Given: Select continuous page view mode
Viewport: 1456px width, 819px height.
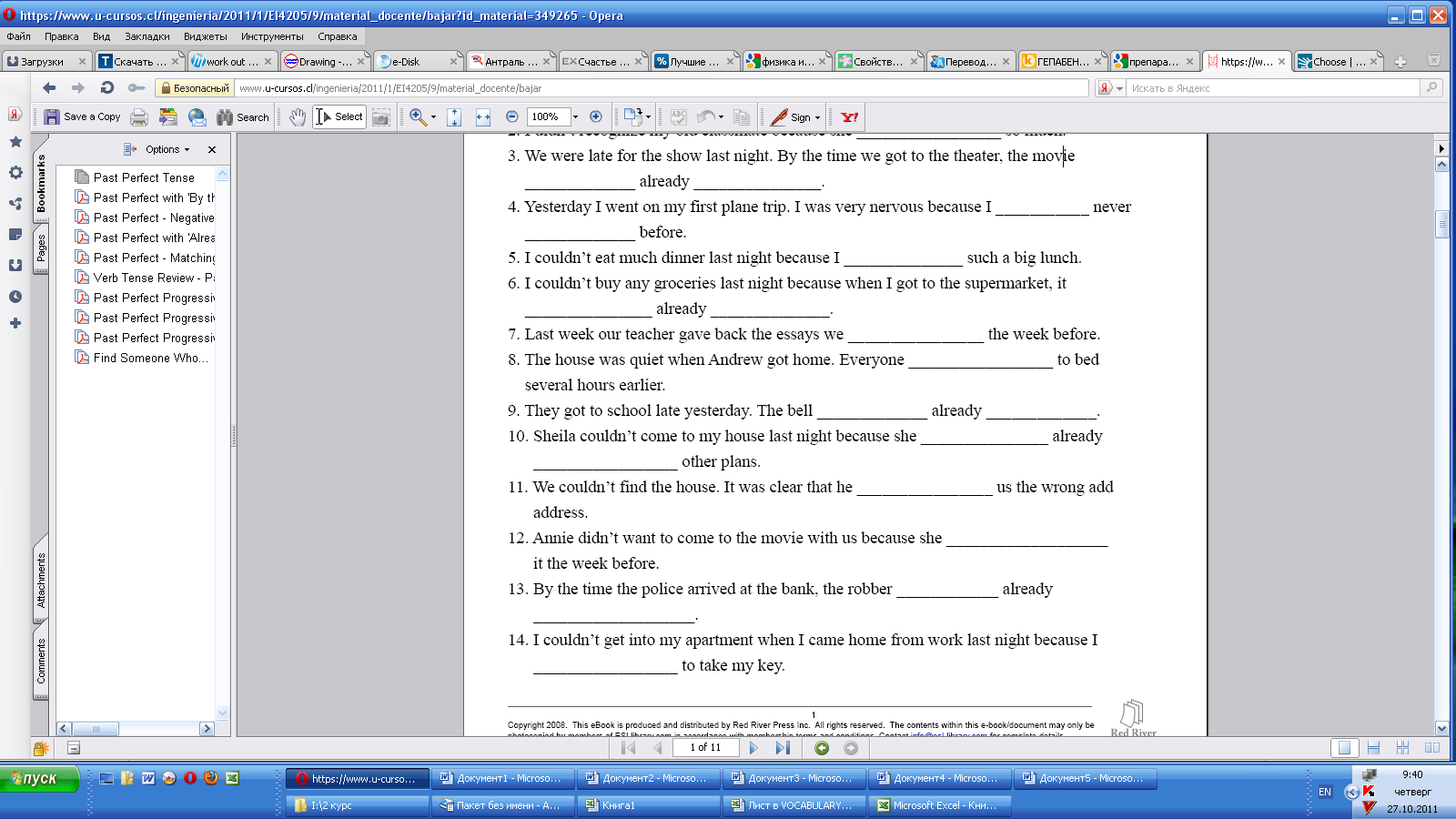Looking at the screenshot, I should pos(1373,748).
